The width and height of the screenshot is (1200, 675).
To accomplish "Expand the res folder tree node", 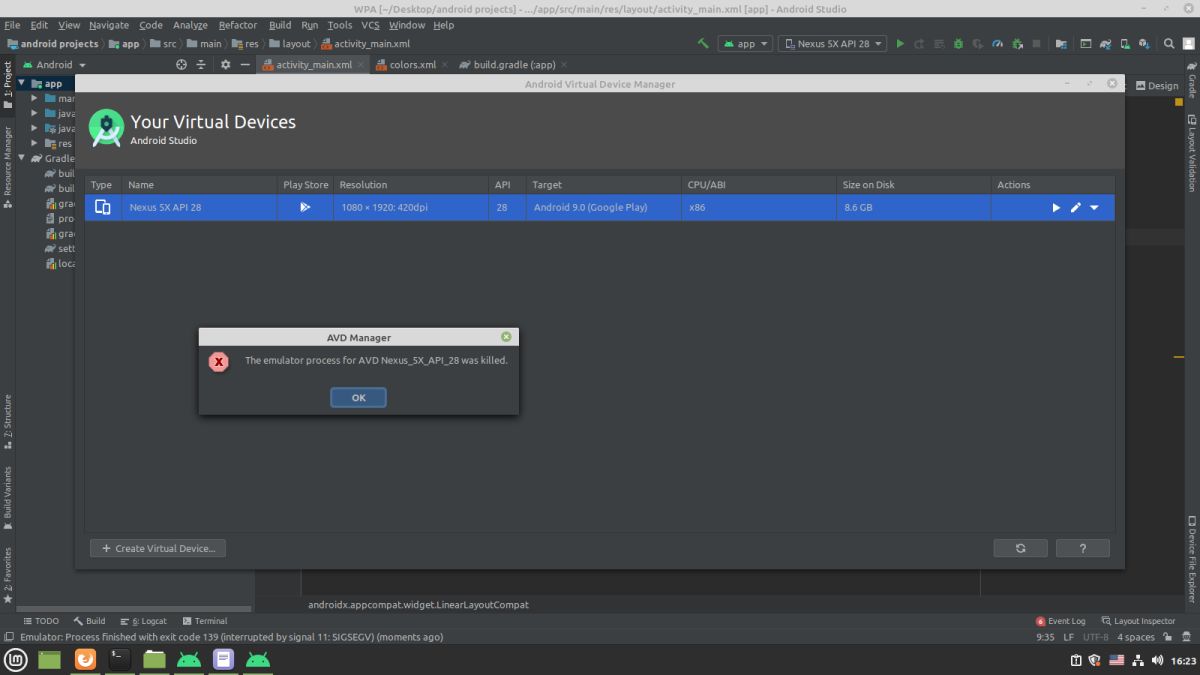I will 35,143.
